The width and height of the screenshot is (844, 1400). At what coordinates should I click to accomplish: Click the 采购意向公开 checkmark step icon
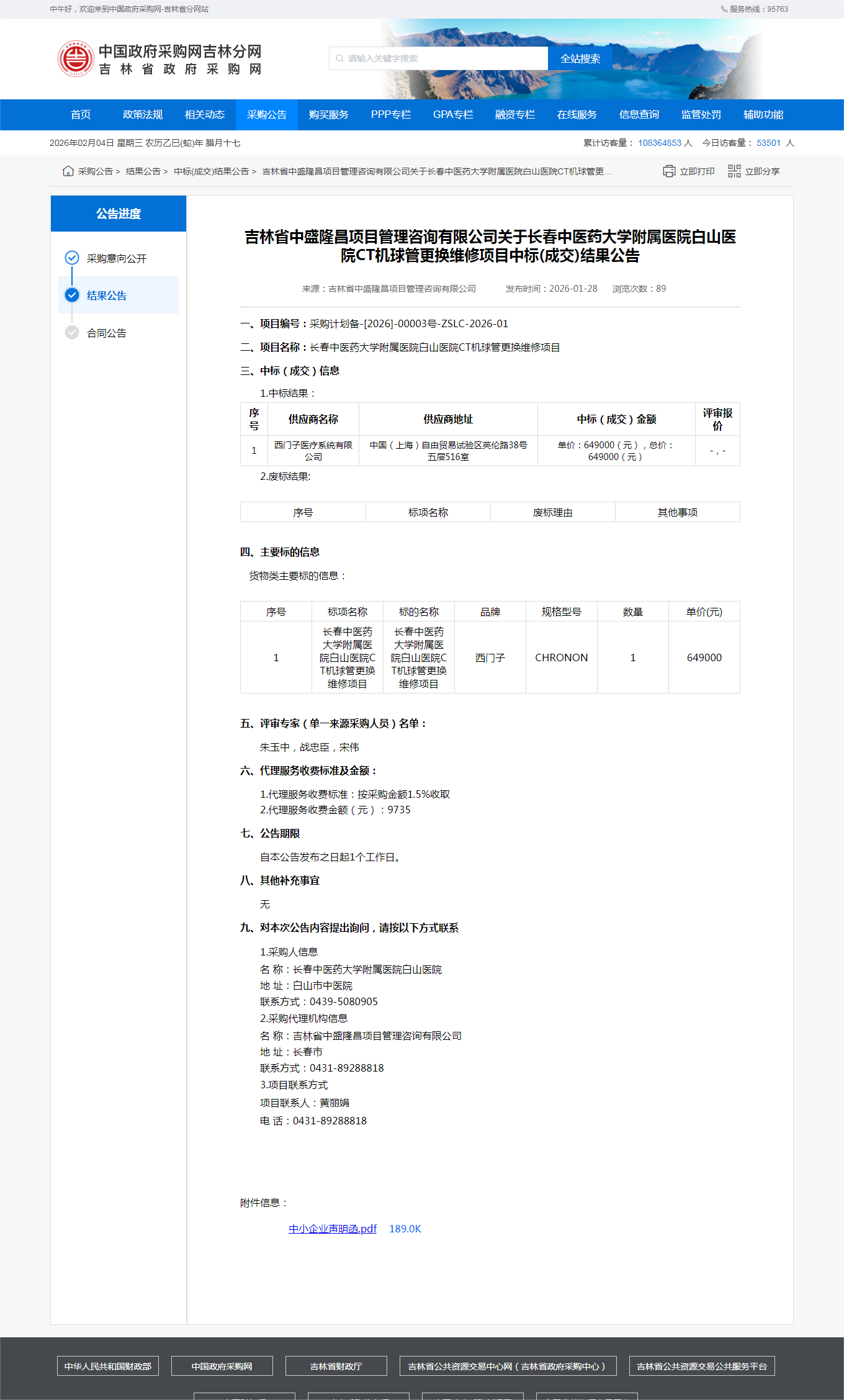(x=72, y=258)
